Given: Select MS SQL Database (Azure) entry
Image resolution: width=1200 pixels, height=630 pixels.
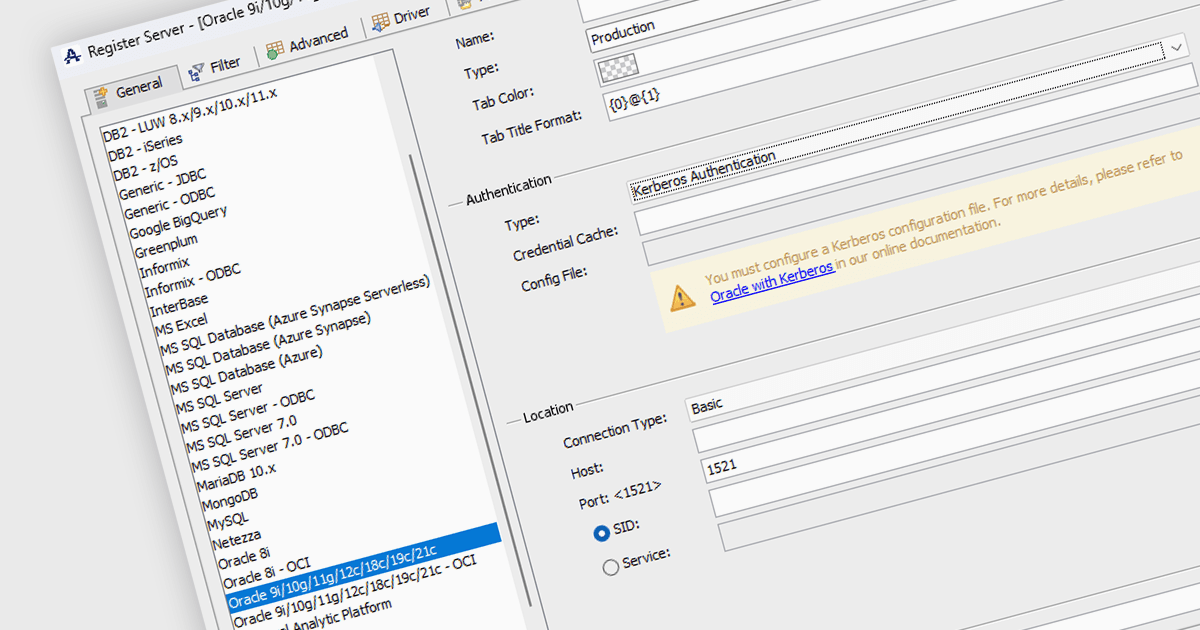Looking at the screenshot, I should [x=248, y=371].
